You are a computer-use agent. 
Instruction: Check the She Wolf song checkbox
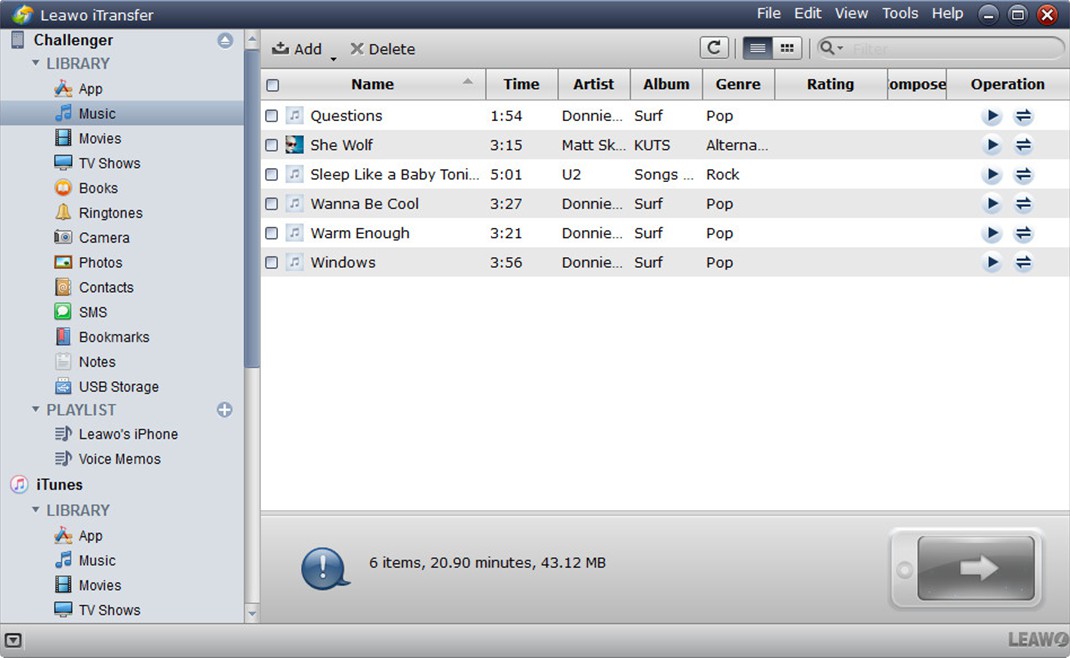(271, 145)
